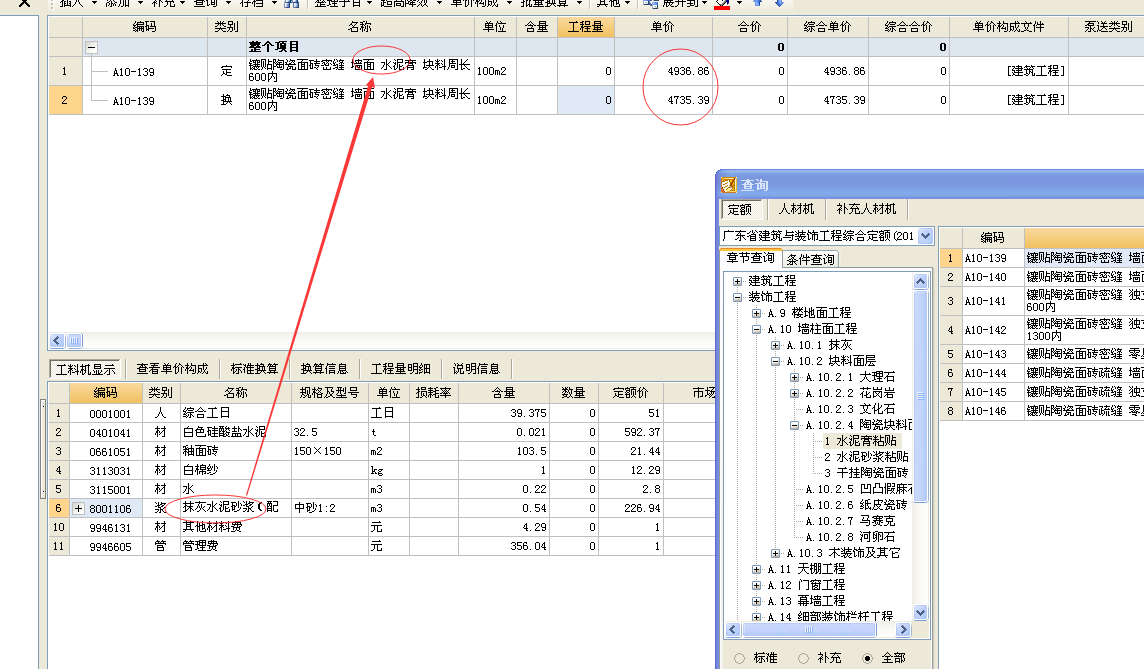Expand row 6 抹灰水泥砂浆 material
Screen dimensions: 1144x669
(78, 508)
